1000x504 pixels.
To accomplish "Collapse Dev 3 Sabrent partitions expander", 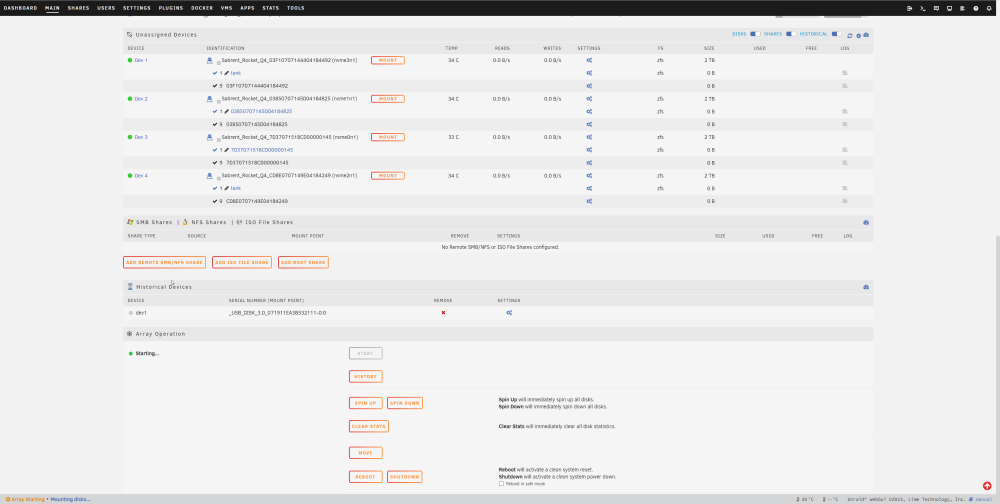I will pos(219,138).
